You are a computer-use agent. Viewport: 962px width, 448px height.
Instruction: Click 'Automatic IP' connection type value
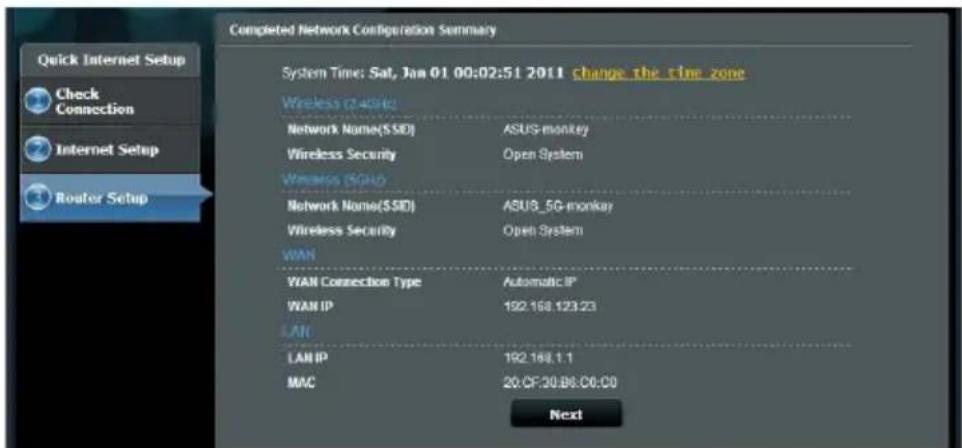coord(540,282)
